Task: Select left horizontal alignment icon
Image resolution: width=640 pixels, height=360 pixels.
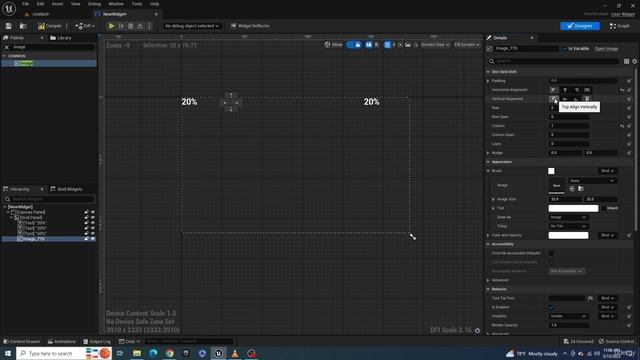Action: tap(553, 90)
